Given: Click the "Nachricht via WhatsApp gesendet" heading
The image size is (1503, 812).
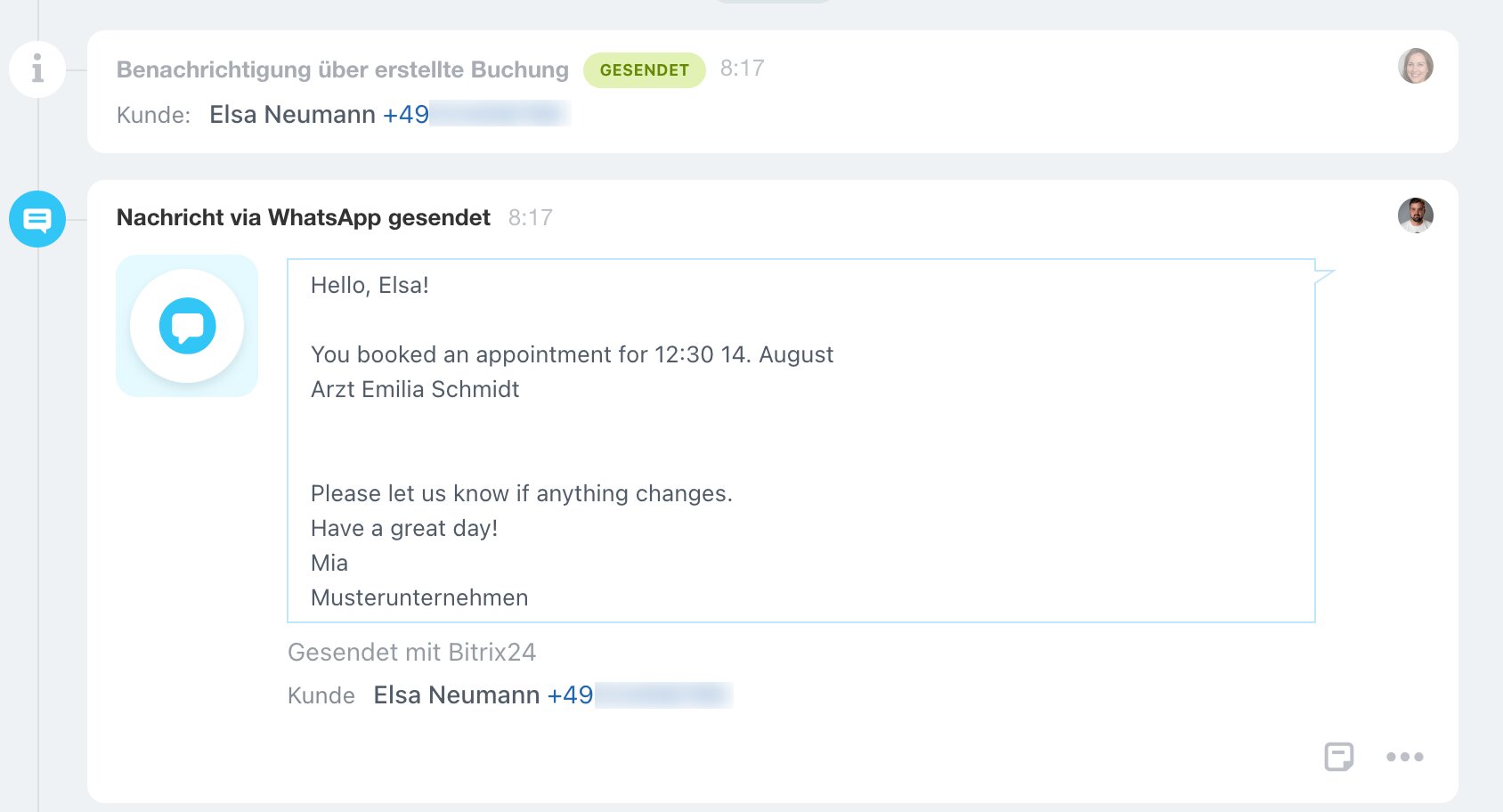Looking at the screenshot, I should pyautogui.click(x=303, y=218).
